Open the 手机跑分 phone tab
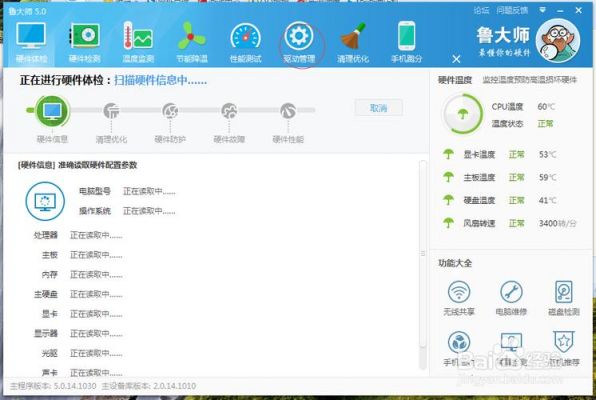This screenshot has width=596, height=400. click(406, 43)
